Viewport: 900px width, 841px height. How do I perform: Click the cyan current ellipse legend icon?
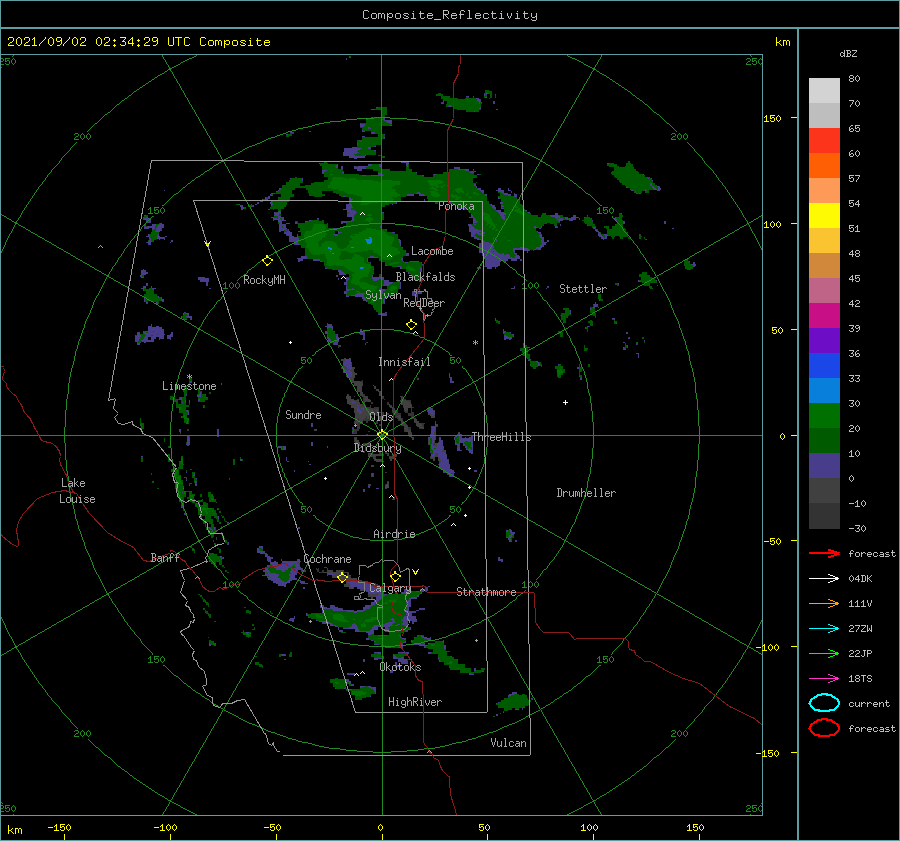click(824, 703)
